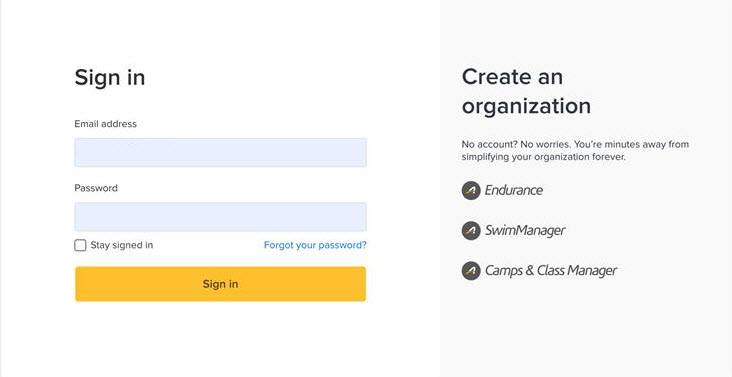Click the 'Email address' field label
The height and width of the screenshot is (377, 732).
106,124
